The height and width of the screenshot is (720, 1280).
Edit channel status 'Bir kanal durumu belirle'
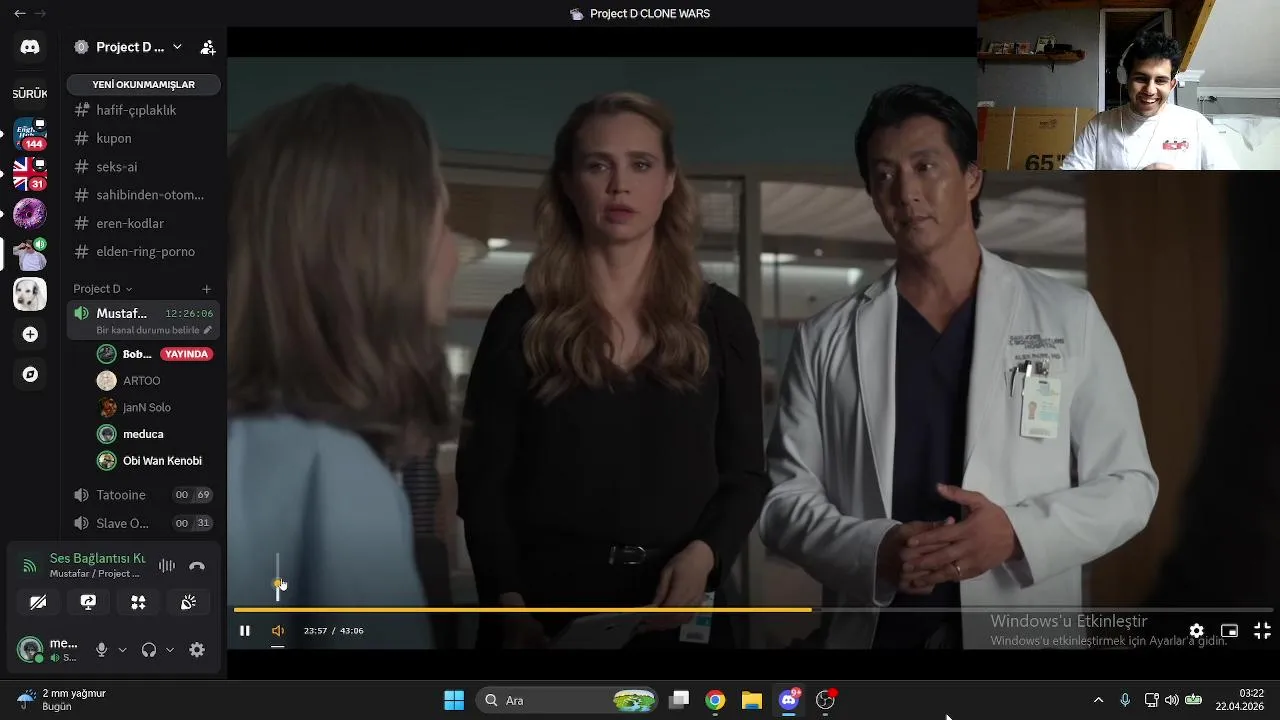click(x=154, y=330)
